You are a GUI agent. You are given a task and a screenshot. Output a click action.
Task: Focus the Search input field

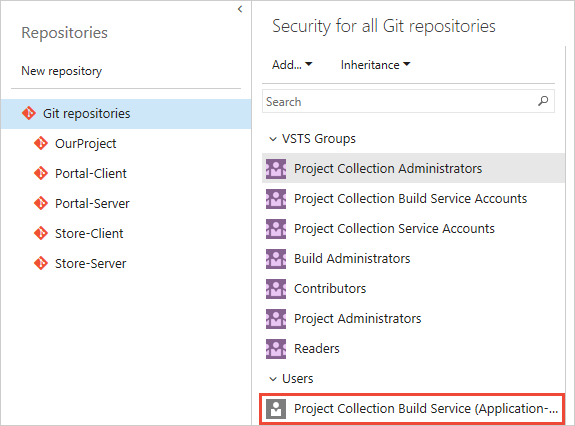(x=408, y=101)
